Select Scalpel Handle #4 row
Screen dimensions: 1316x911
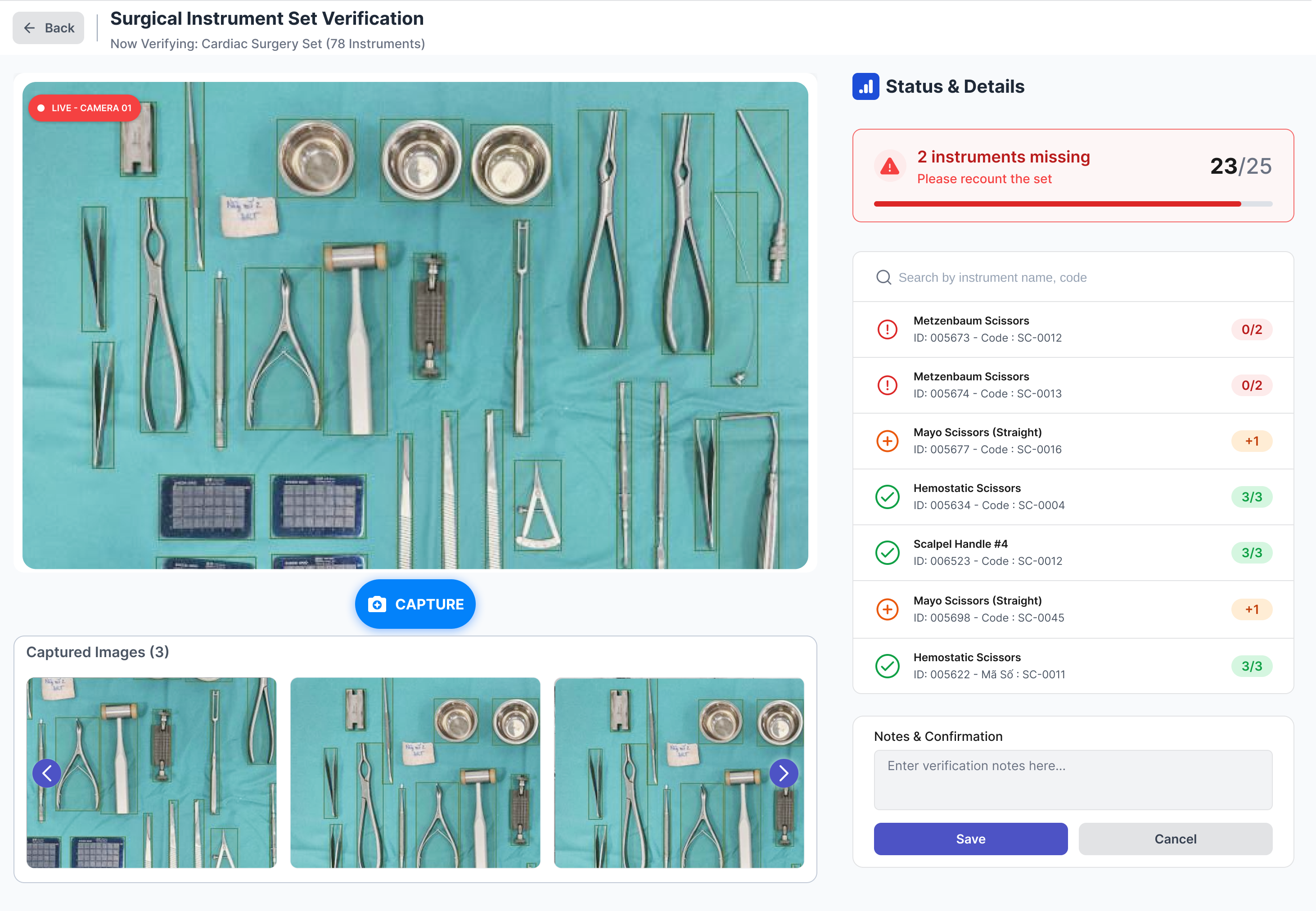pyautogui.click(x=1073, y=553)
